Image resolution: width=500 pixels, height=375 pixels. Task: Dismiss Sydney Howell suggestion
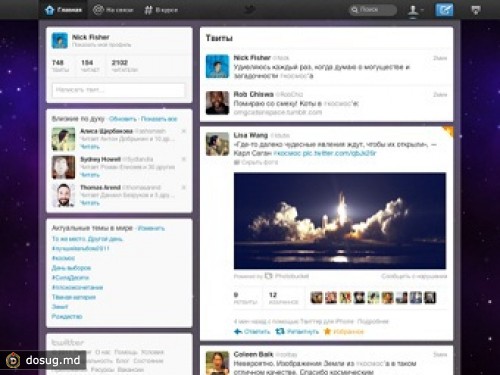coord(183,159)
